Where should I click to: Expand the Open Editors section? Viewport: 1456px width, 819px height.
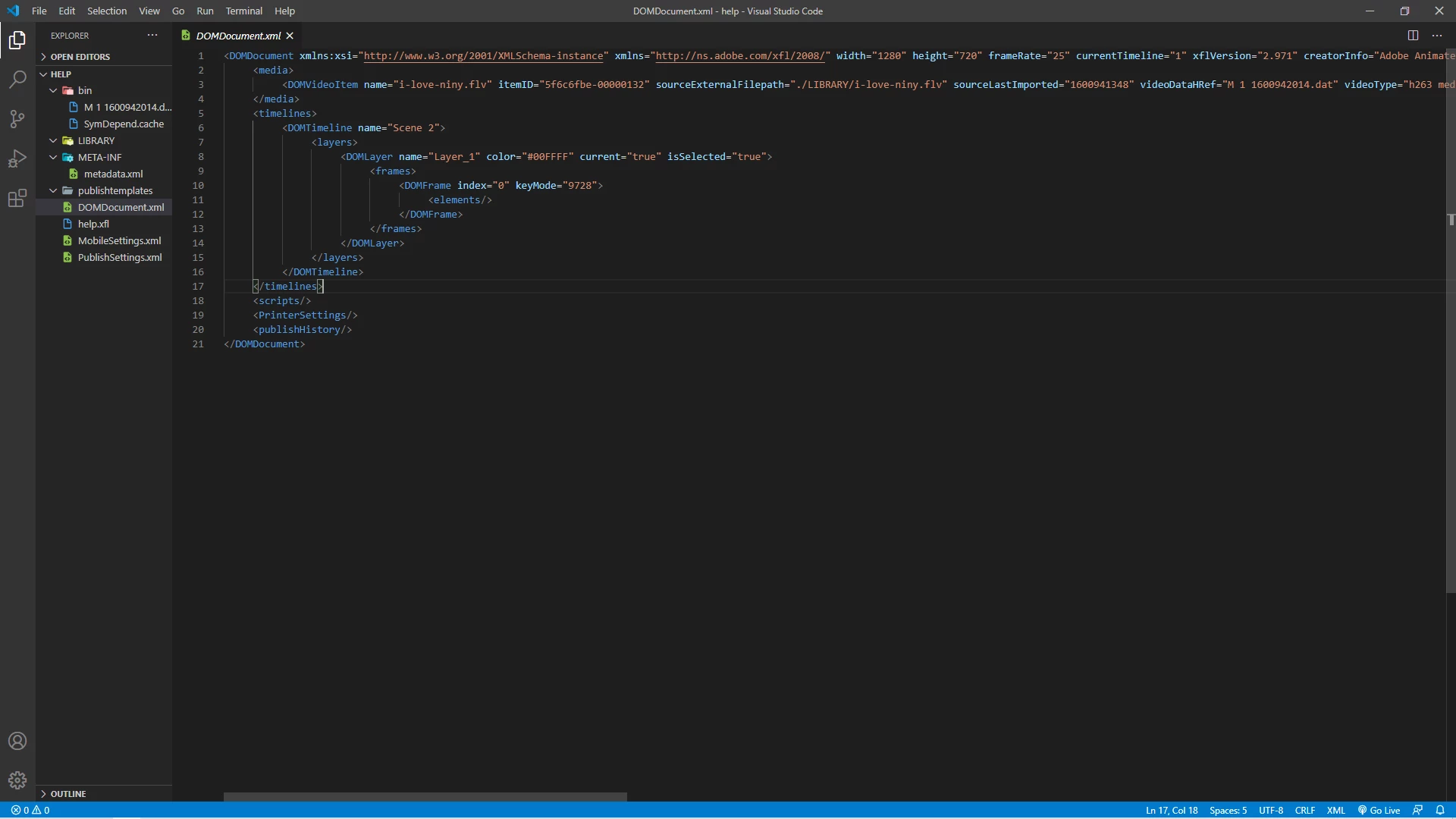80,57
